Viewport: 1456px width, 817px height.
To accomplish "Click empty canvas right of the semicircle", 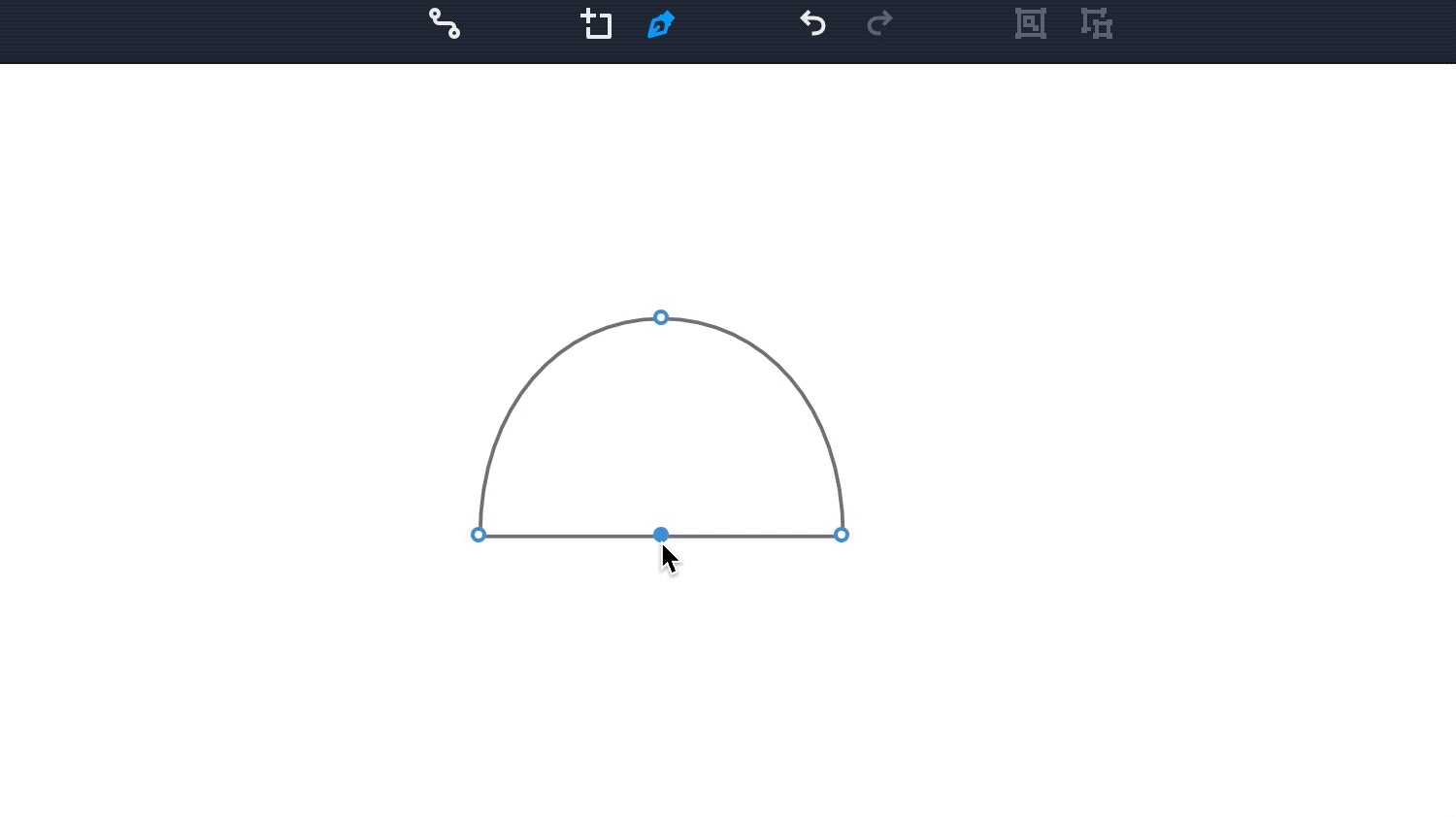I will point(1116,437).
